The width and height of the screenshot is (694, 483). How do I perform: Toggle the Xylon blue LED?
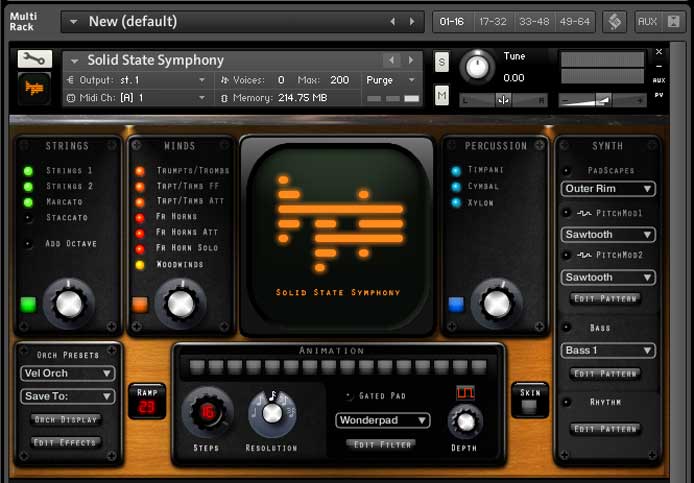tap(456, 203)
